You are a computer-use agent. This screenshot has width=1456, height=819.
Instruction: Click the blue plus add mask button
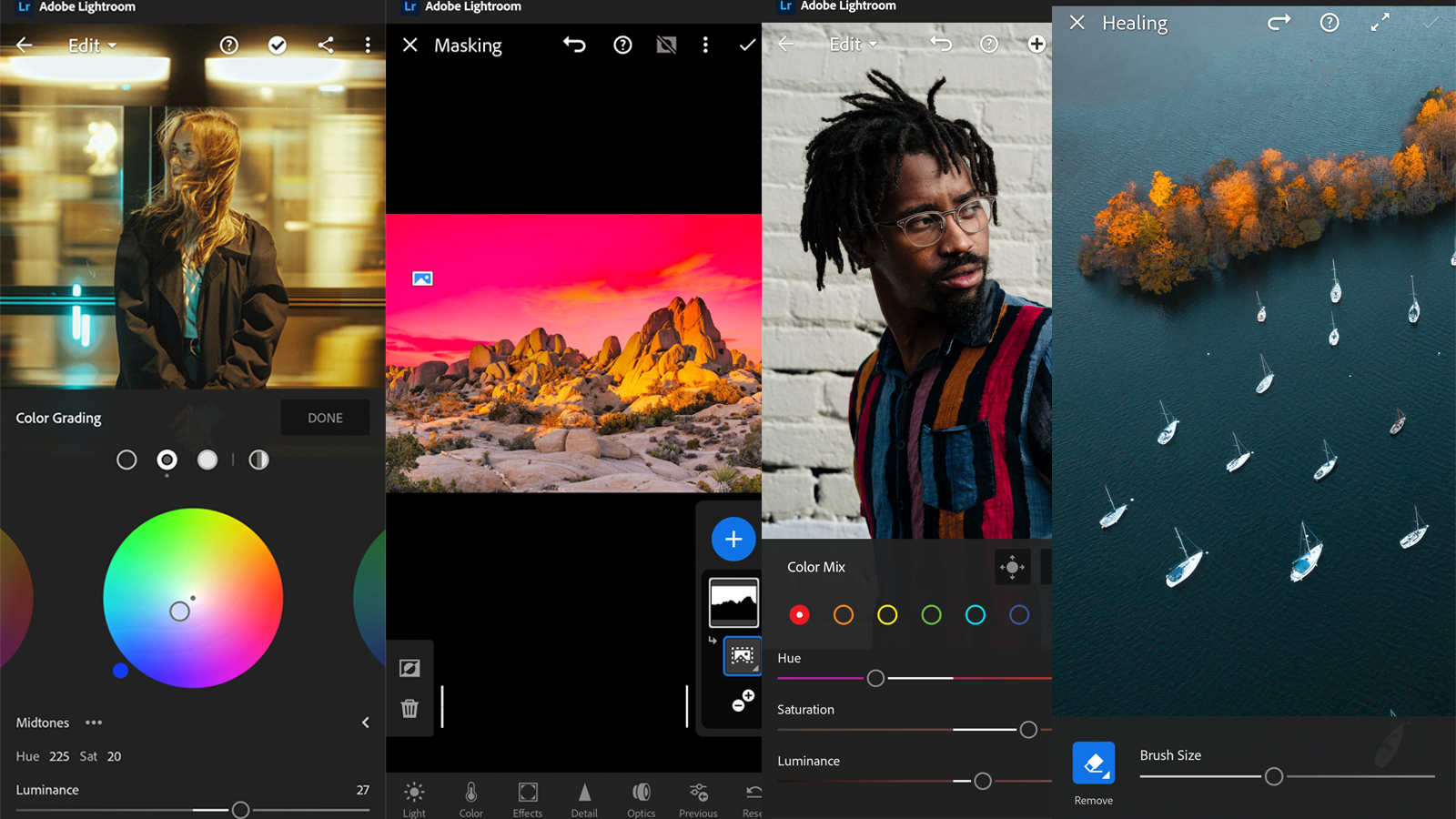tap(733, 540)
